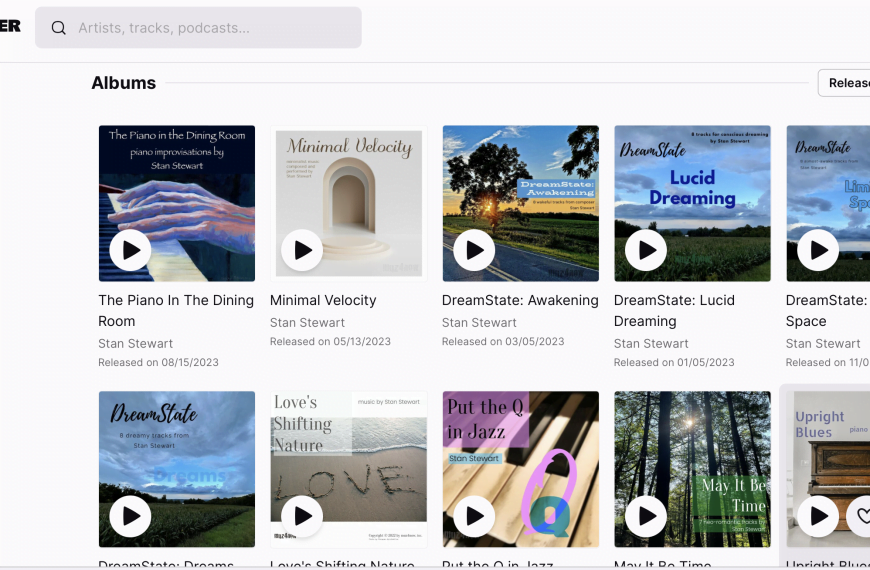The image size is (870, 570).
Task: Focus the Artists, tracks, podcasts search field
Action: [x=198, y=28]
